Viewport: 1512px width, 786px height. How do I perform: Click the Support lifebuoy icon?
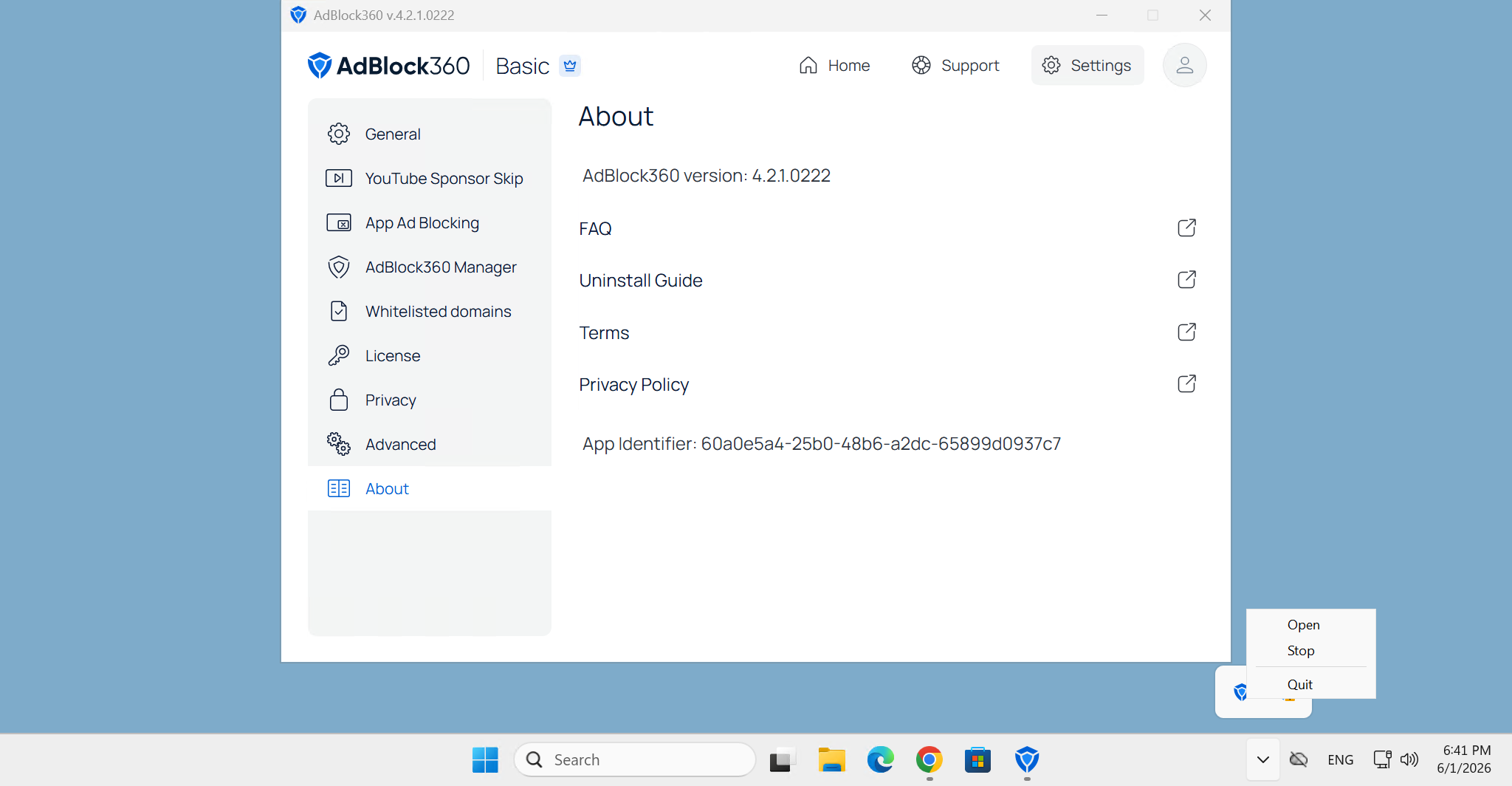coord(921,65)
